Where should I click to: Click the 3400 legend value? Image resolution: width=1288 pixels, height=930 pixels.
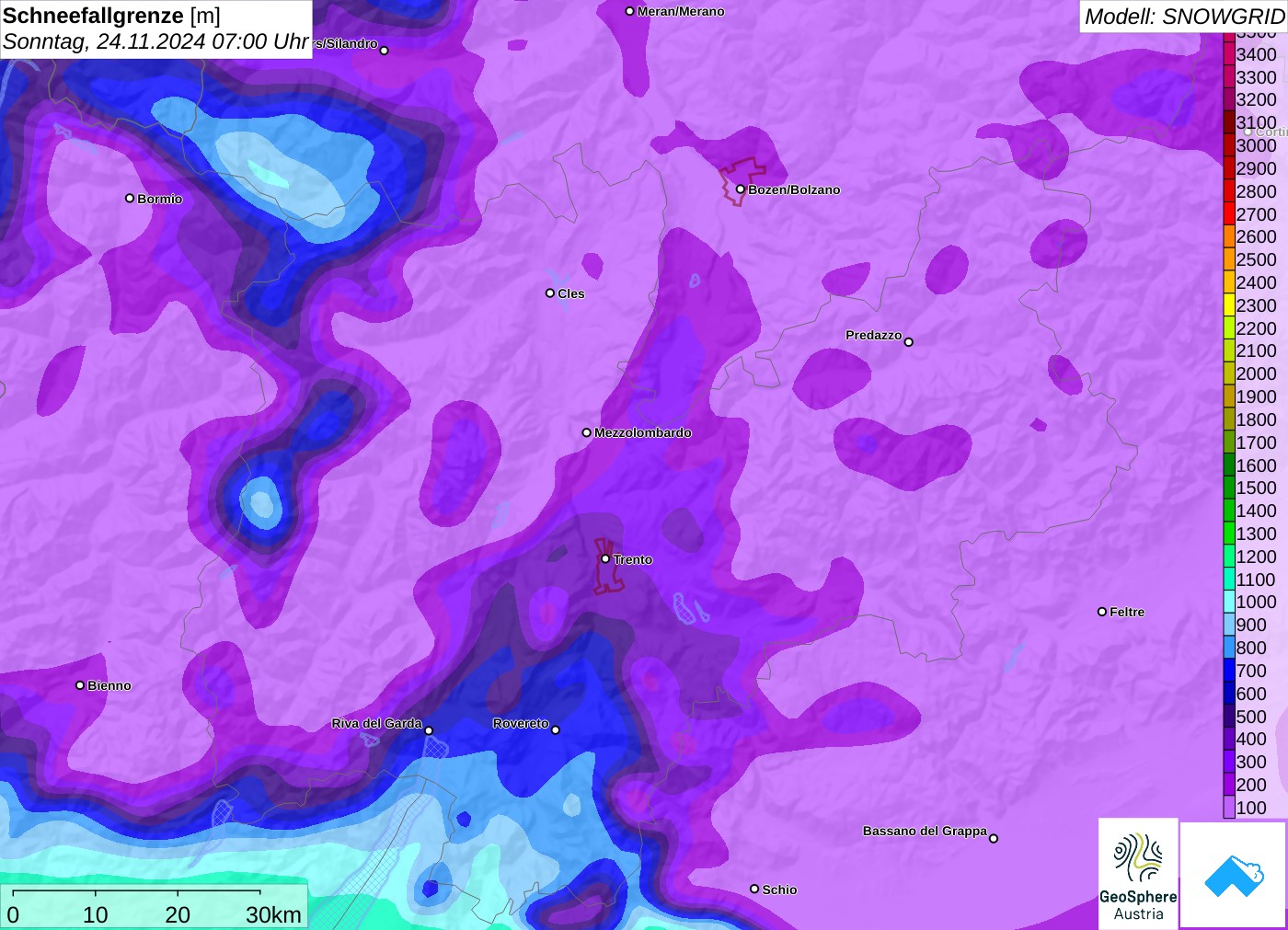(1257, 54)
